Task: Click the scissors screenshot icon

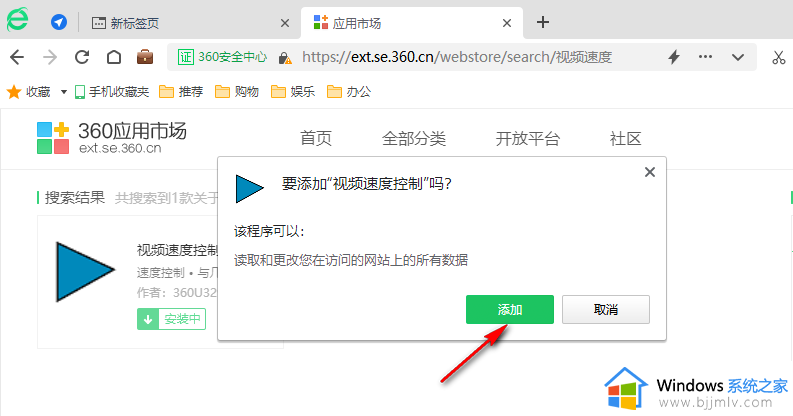Action: tap(778, 57)
